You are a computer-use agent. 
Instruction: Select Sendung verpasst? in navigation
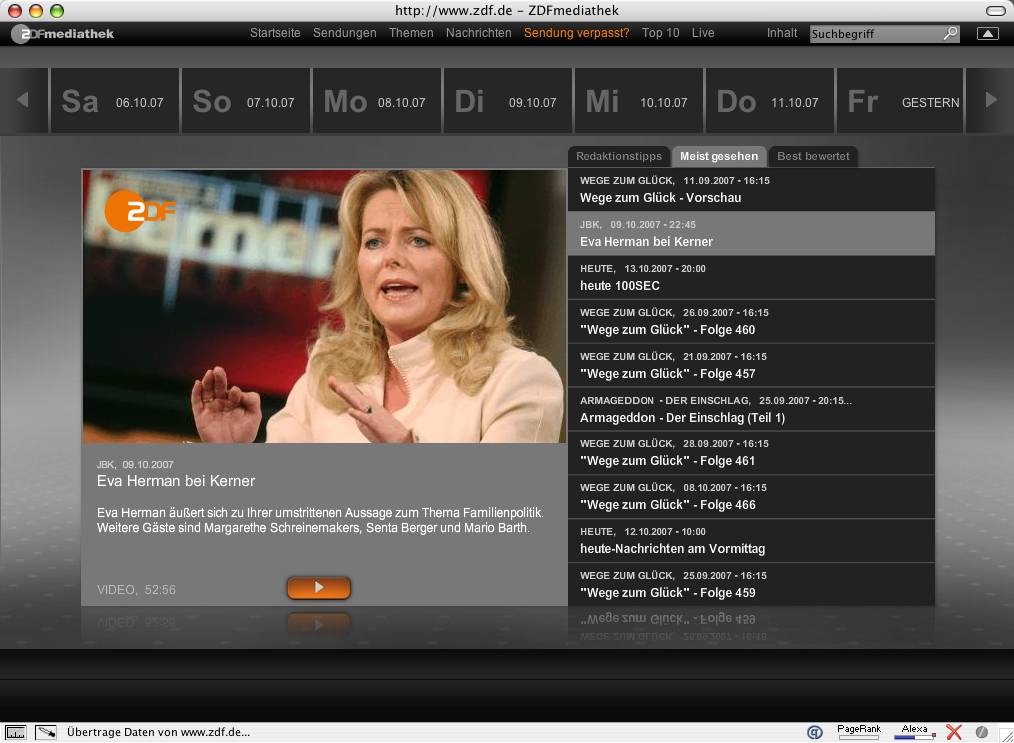(576, 33)
